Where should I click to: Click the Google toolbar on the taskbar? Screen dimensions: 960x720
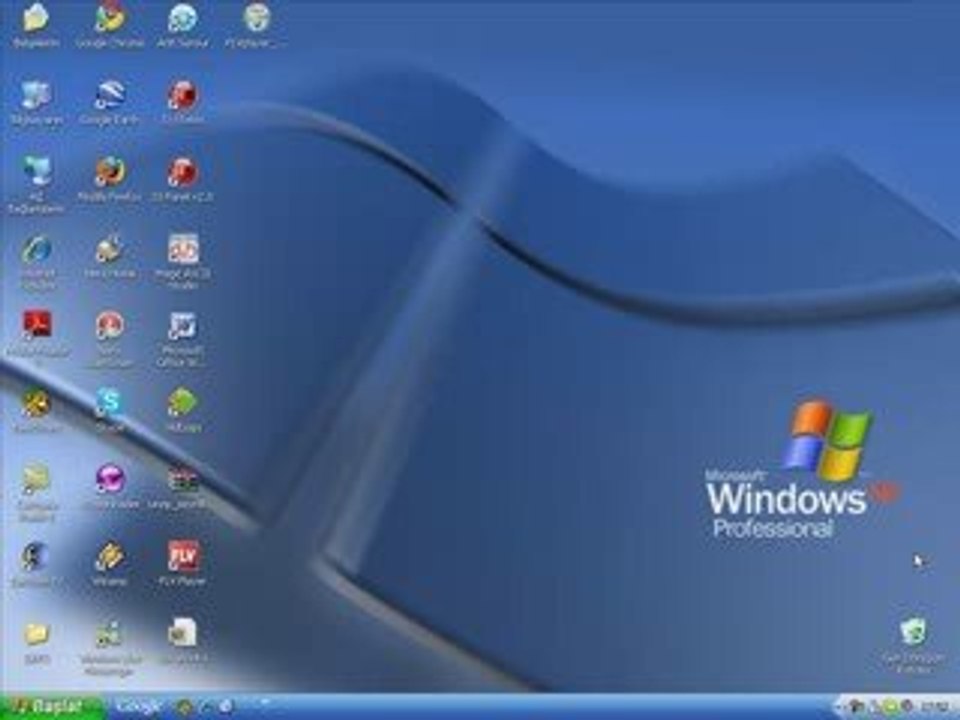tap(138, 707)
